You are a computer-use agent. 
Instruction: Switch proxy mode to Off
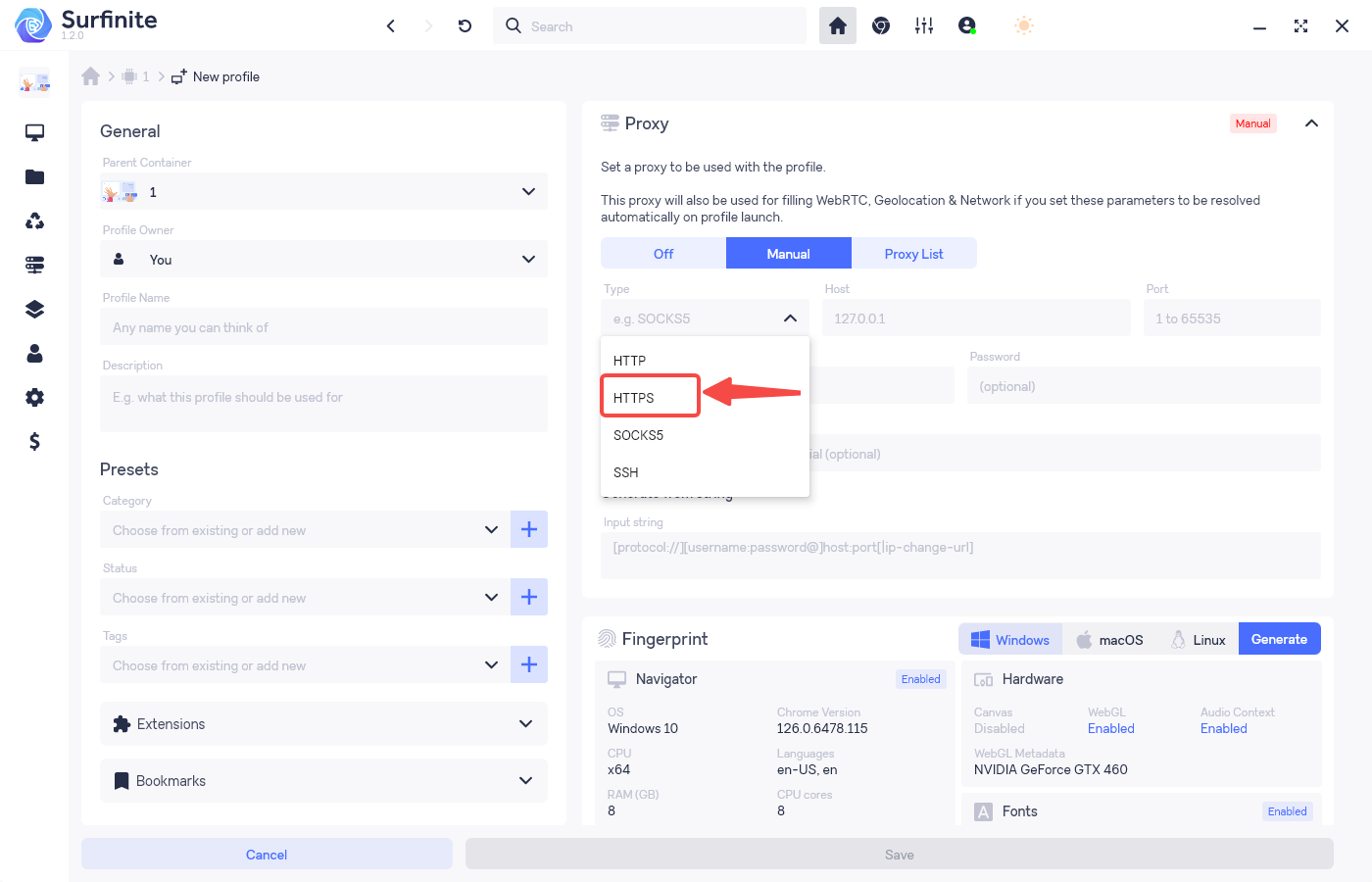click(x=663, y=253)
